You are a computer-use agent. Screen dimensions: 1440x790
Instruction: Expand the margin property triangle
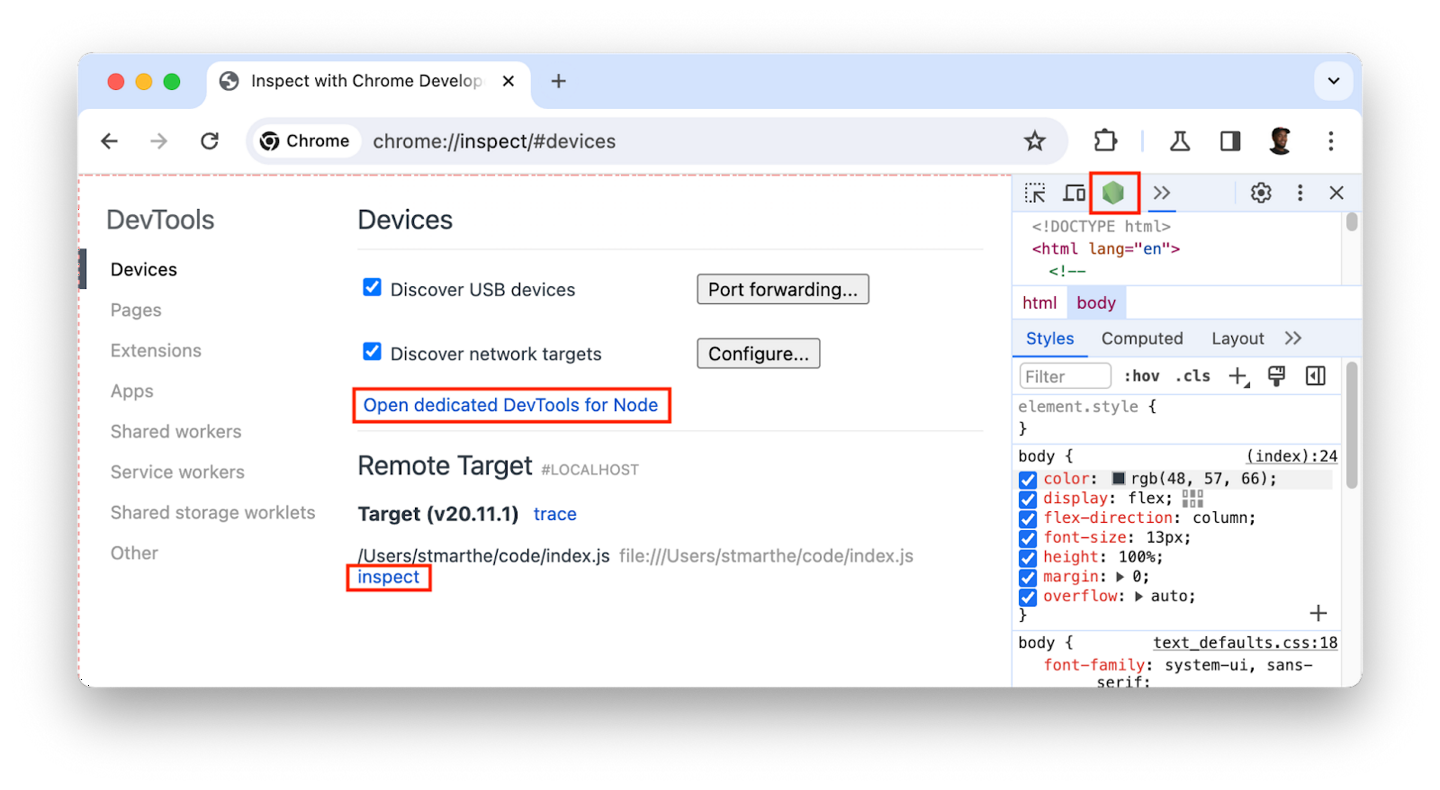(x=1120, y=577)
